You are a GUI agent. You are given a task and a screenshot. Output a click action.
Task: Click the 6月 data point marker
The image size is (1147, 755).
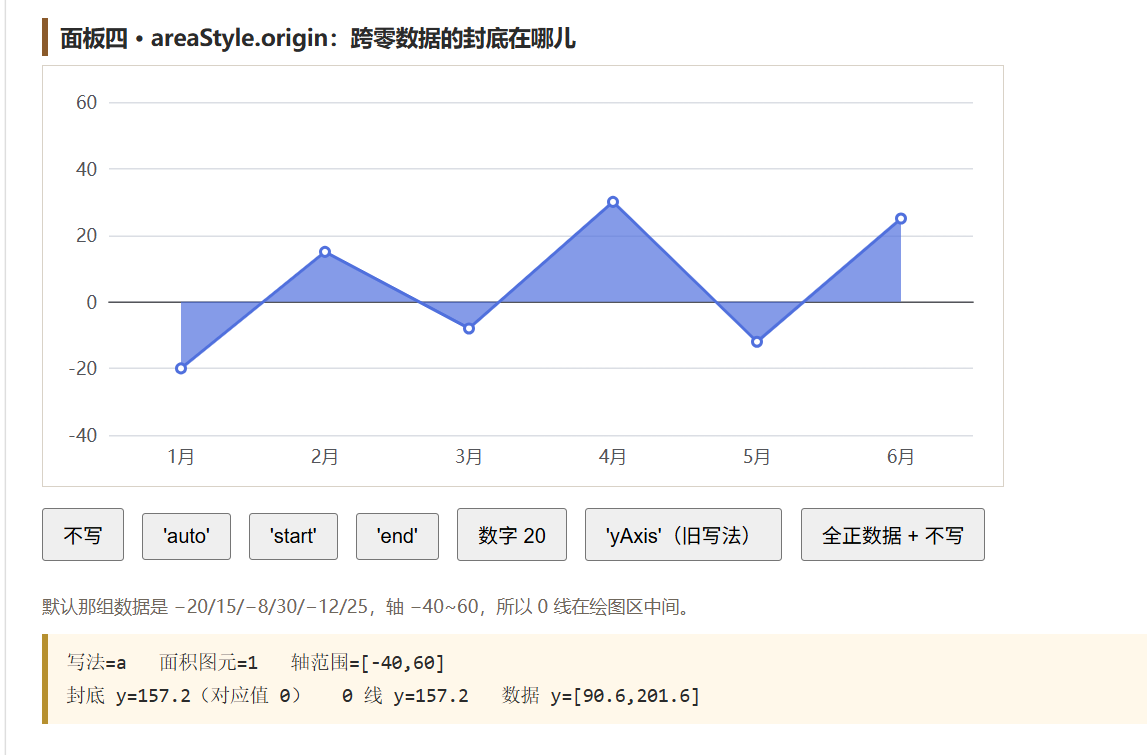pos(901,219)
